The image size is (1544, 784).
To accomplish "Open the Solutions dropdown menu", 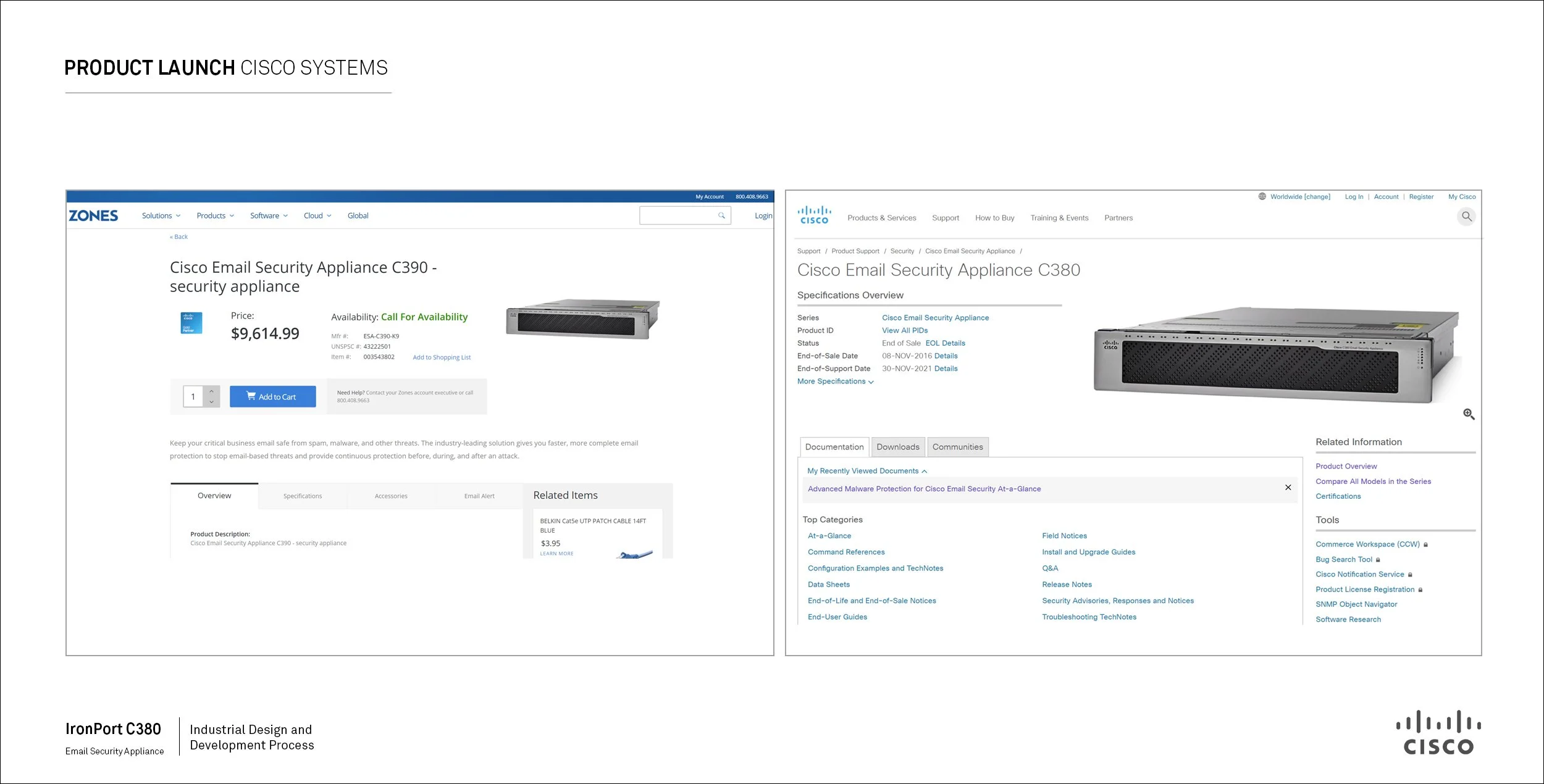I will (161, 216).
